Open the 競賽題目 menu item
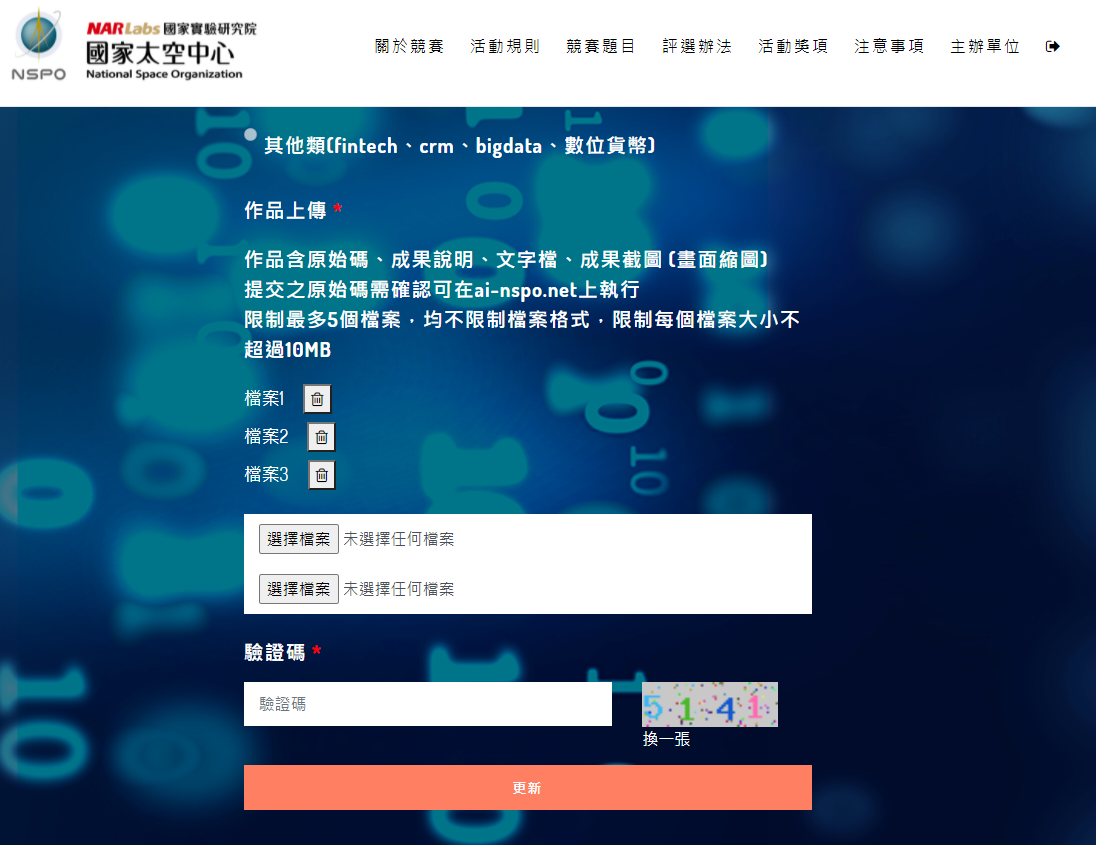Viewport: 1096px width, 845px height. pyautogui.click(x=600, y=47)
